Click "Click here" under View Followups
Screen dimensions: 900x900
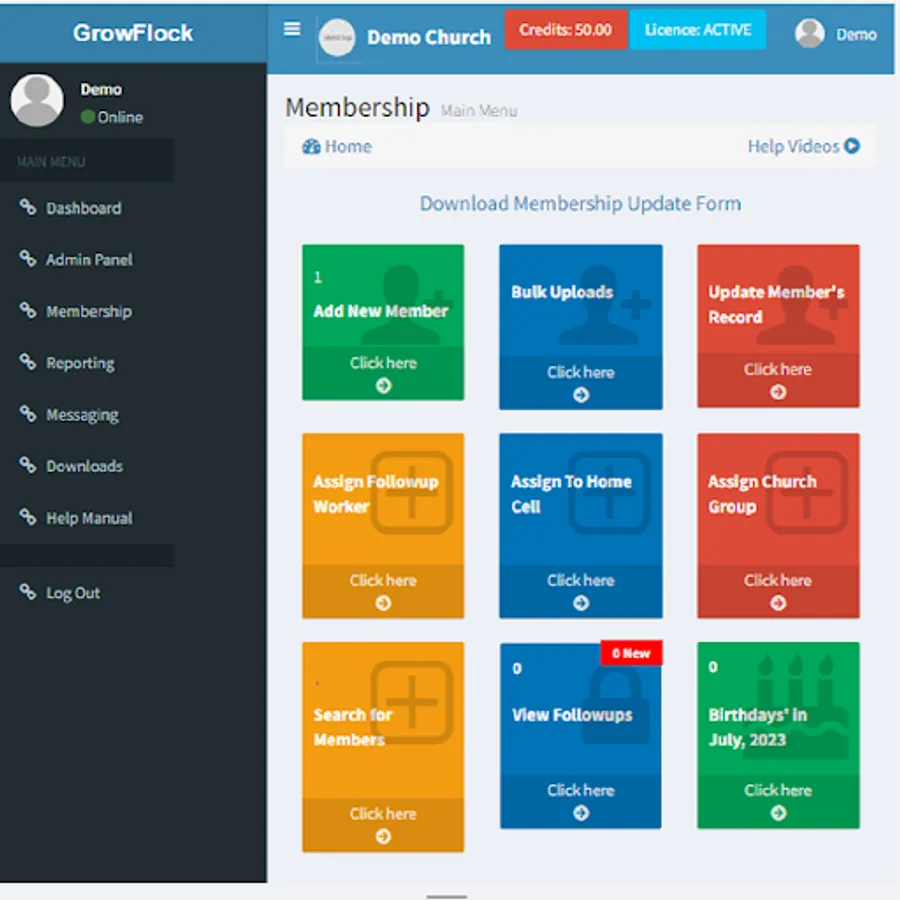[581, 790]
